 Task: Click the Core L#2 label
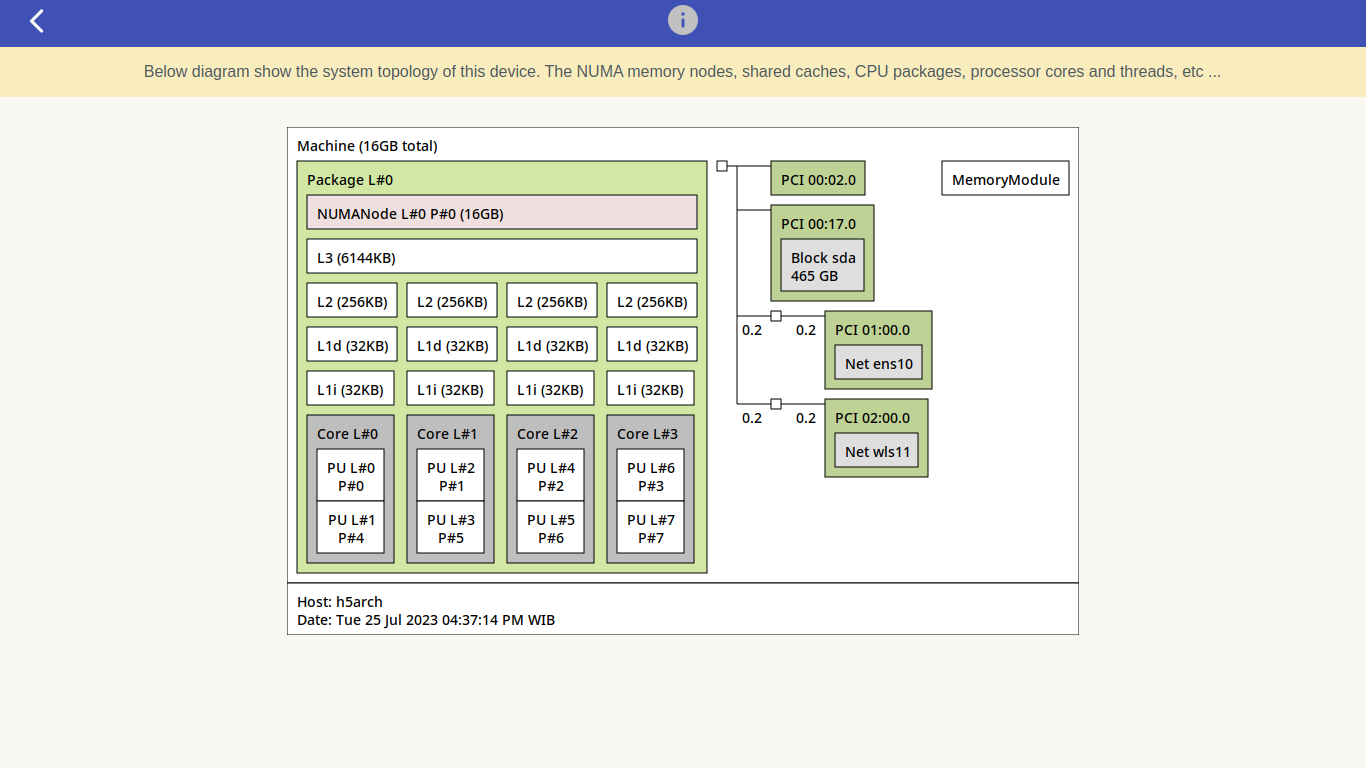tap(547, 434)
